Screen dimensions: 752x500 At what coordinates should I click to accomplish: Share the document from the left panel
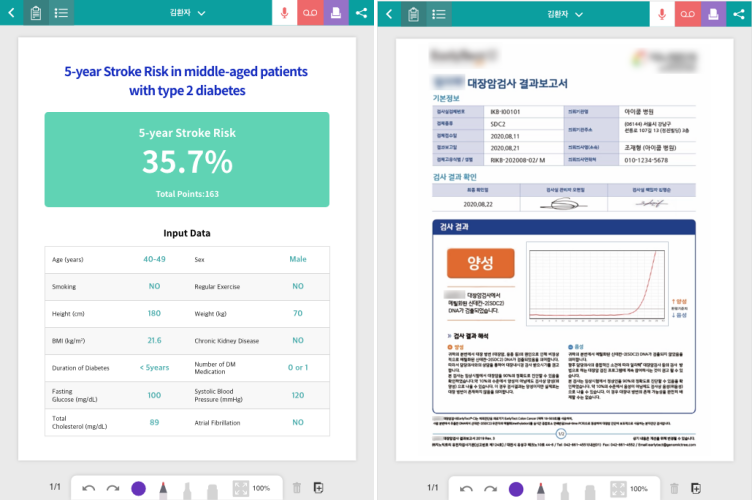point(361,12)
